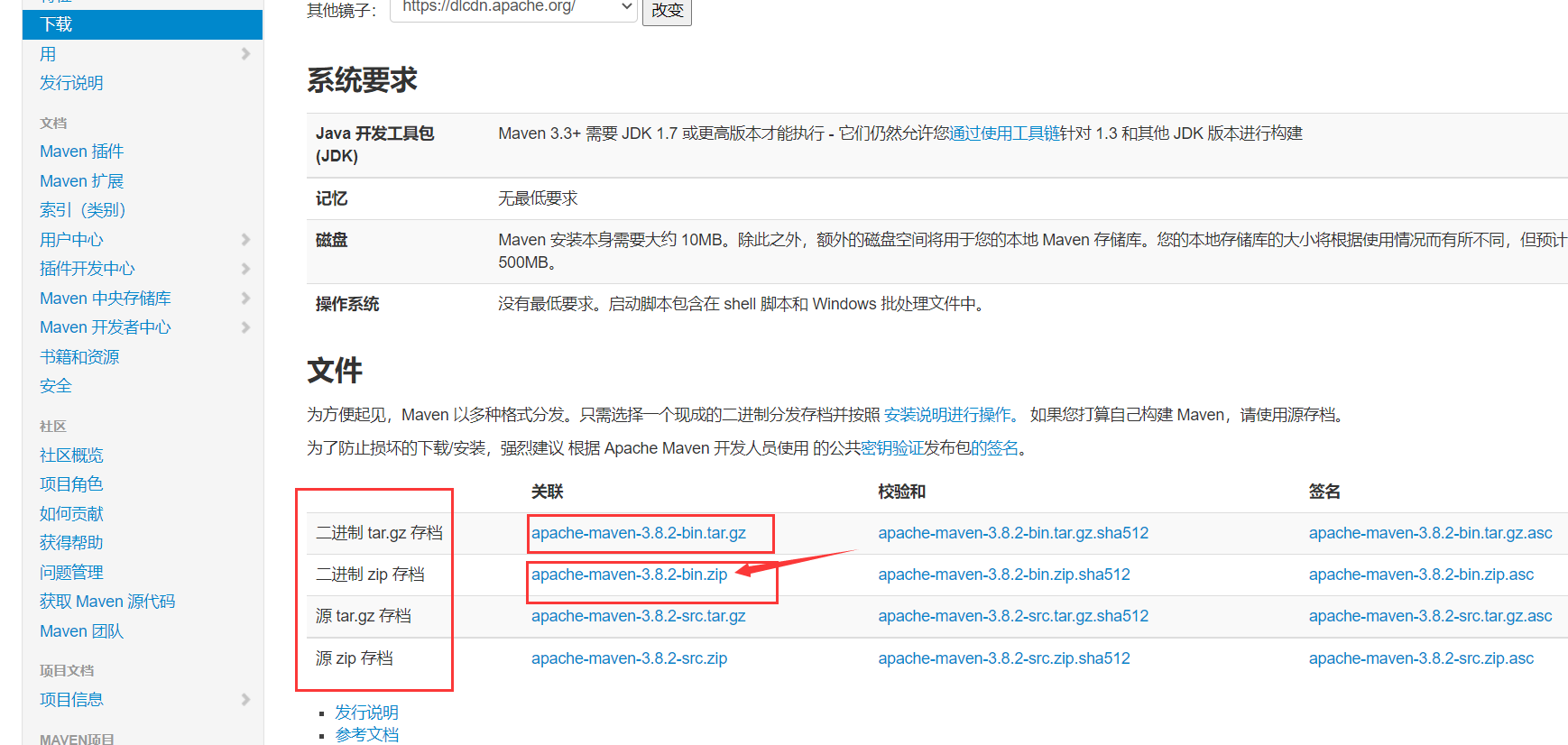Expand the Maven 中央存储库 chevron

pyautogui.click(x=245, y=299)
